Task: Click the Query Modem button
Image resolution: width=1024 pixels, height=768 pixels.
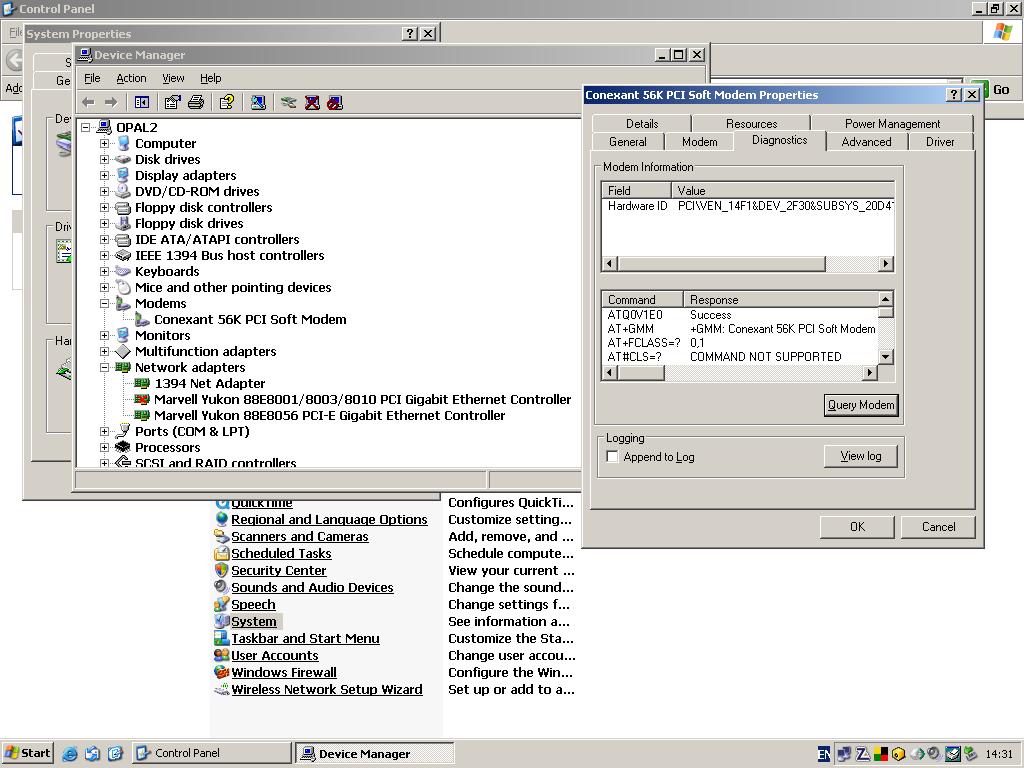Action: (861, 405)
